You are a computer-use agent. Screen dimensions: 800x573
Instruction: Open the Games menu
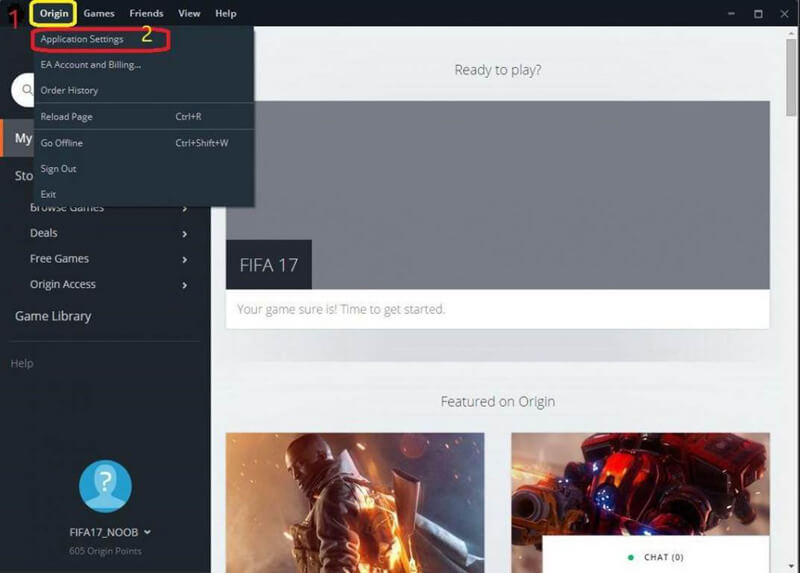pos(99,13)
